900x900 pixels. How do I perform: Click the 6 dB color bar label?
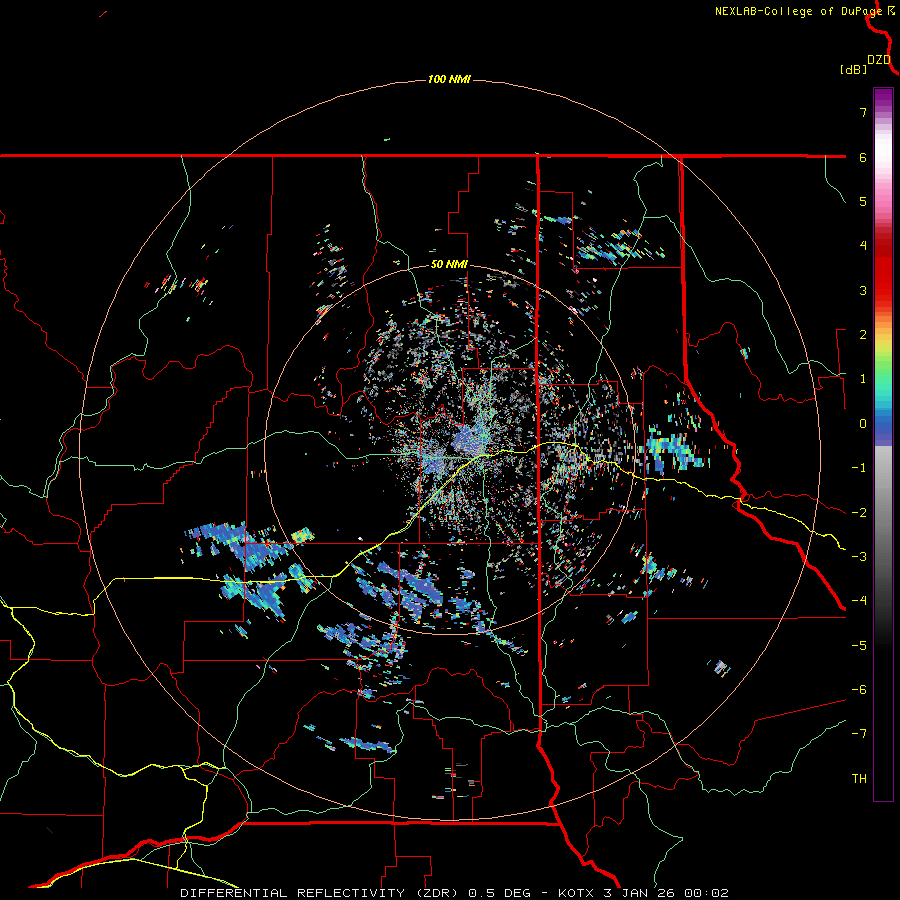[863, 157]
